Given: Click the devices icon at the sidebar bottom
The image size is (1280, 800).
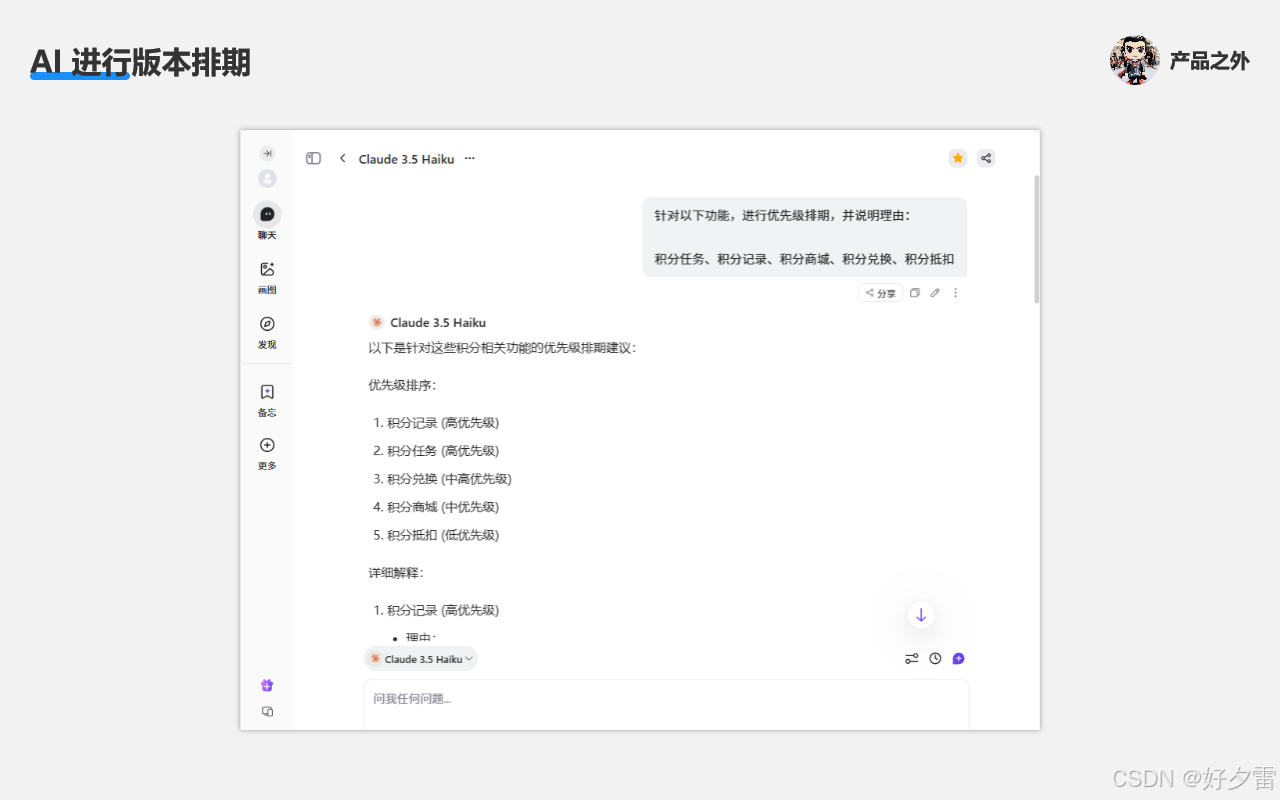Looking at the screenshot, I should 267,712.
